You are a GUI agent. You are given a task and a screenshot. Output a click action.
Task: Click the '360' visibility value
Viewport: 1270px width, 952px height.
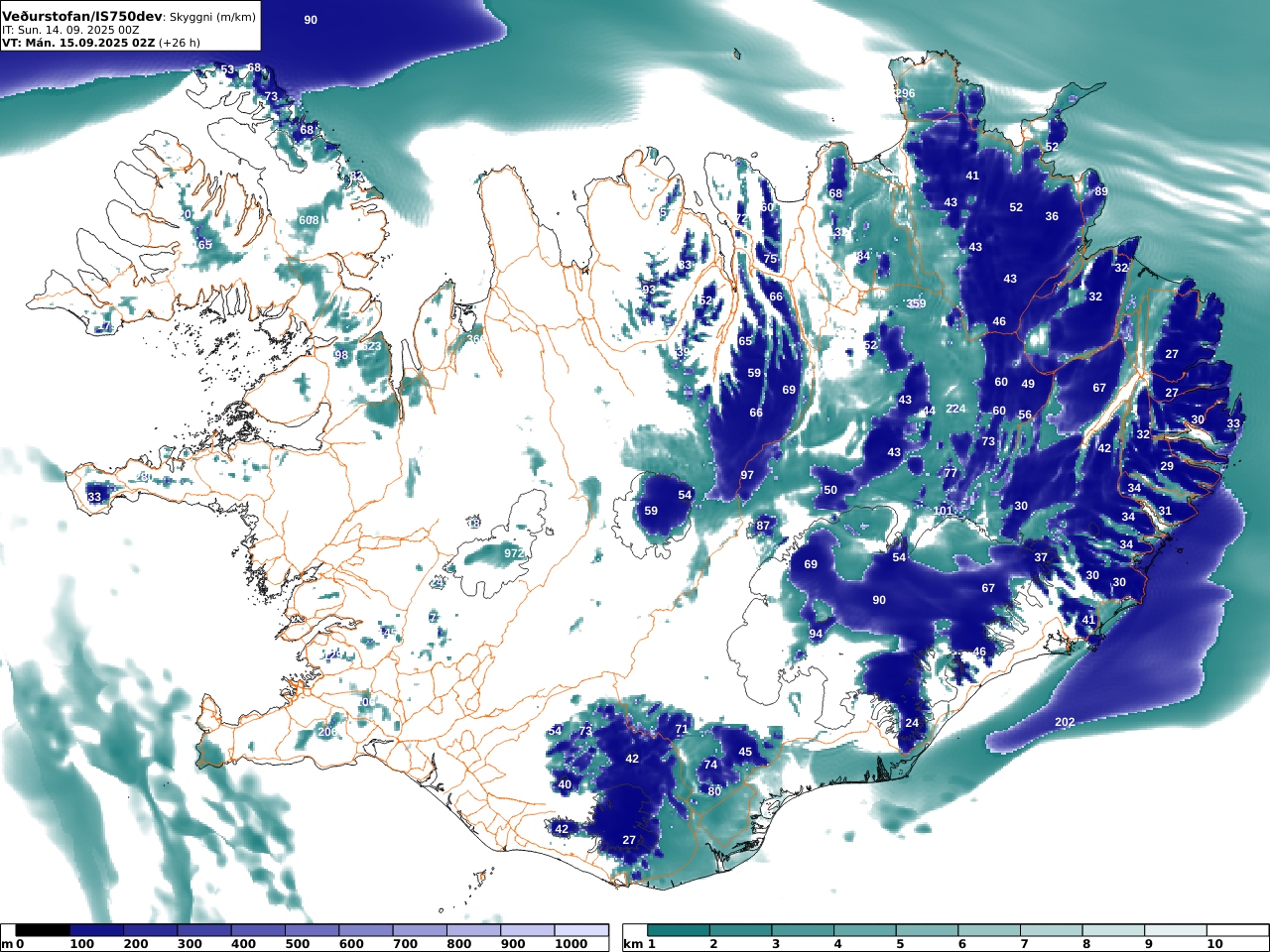tap(475, 339)
